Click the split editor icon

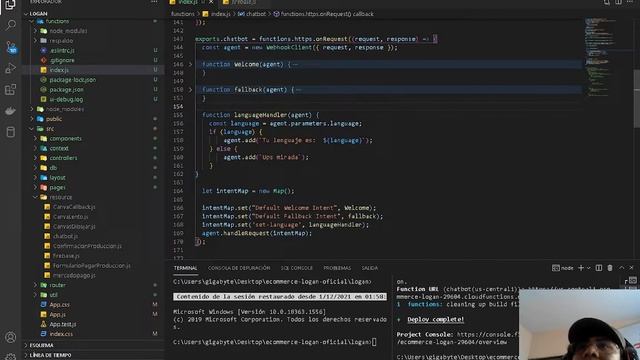[618, 2]
